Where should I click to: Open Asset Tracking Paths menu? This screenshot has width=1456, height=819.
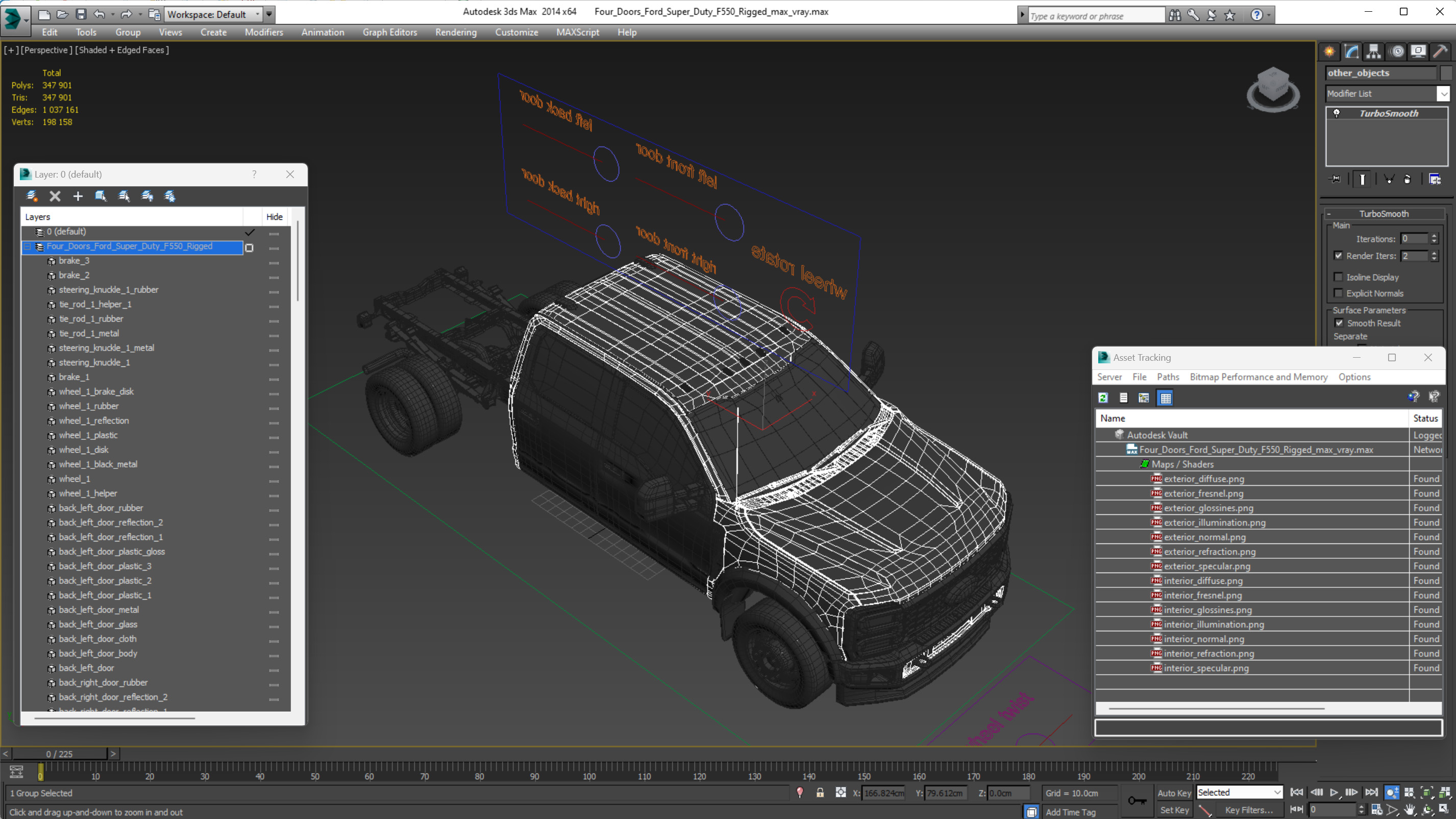coord(1168,377)
